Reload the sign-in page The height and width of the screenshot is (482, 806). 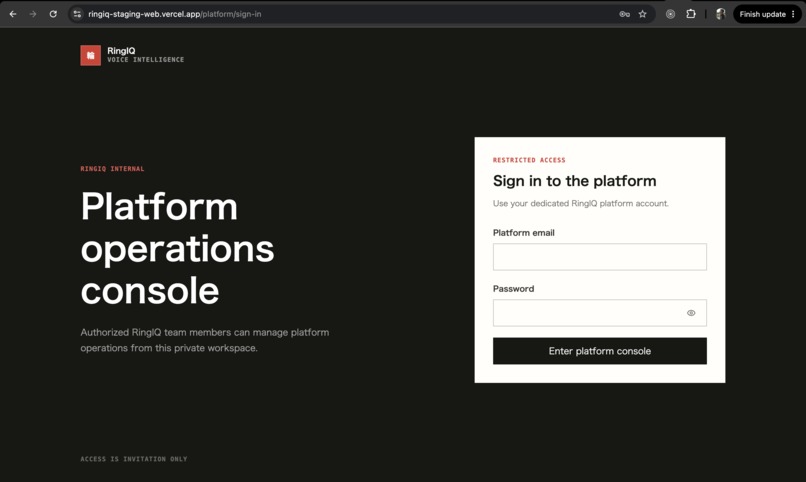[53, 14]
